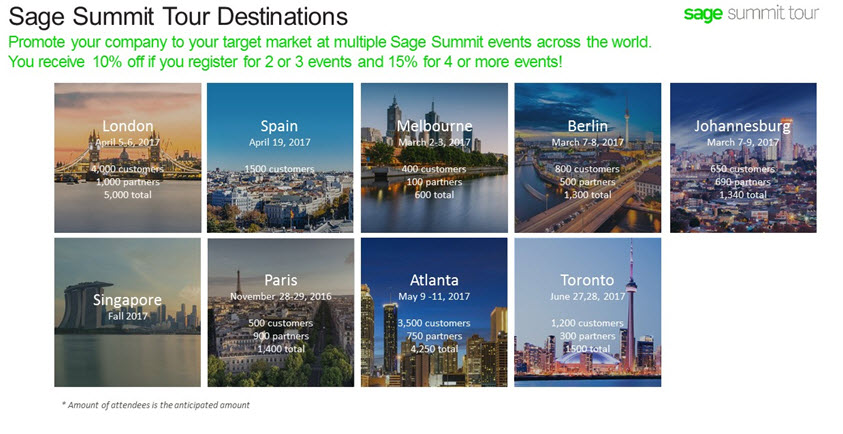Click the Toronto destination tile

(588, 312)
